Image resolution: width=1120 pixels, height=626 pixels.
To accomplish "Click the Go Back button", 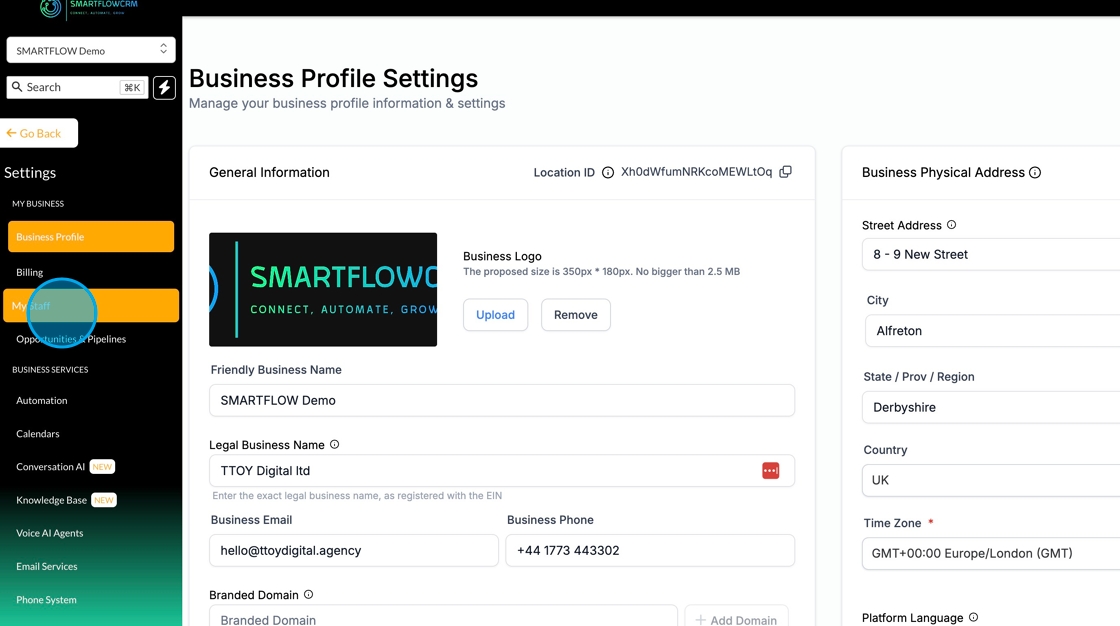I will pyautogui.click(x=40, y=133).
